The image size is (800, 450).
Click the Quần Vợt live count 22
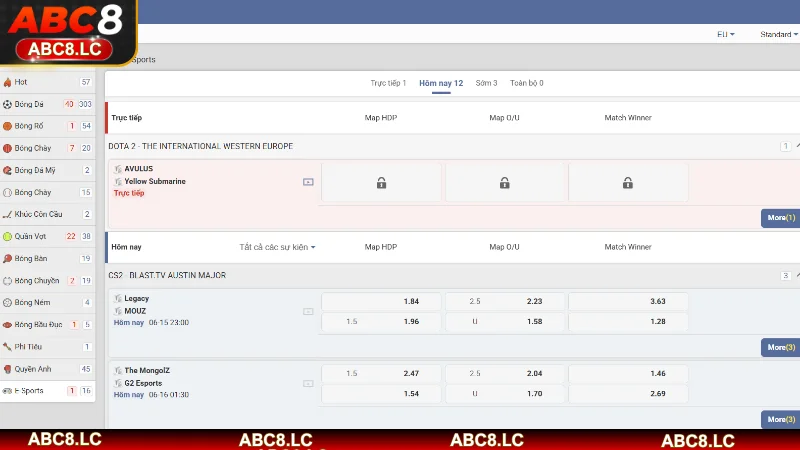[x=71, y=237]
